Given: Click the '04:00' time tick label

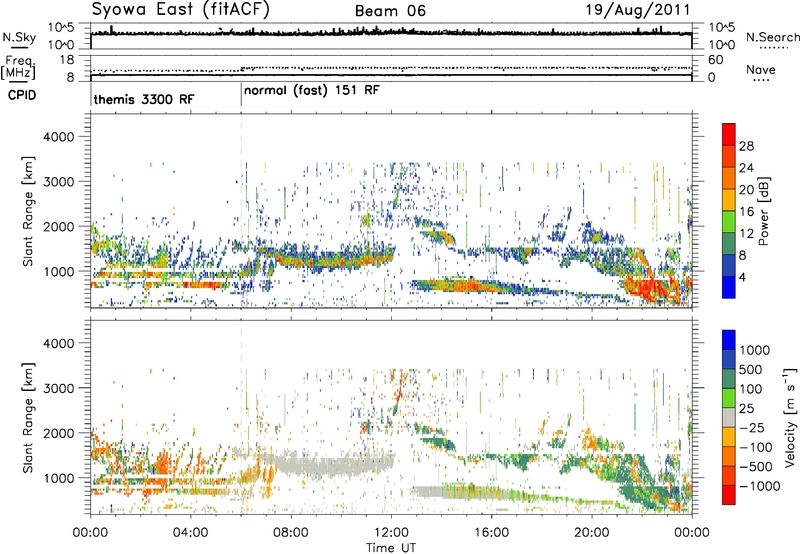Looking at the screenshot, I should (190, 533).
